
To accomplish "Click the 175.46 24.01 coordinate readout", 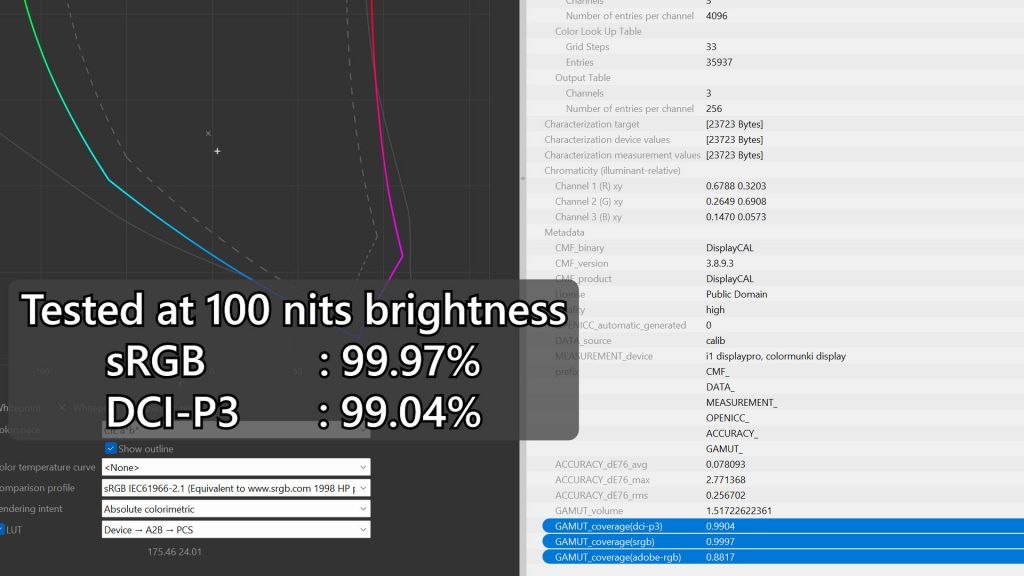I will [x=174, y=552].
